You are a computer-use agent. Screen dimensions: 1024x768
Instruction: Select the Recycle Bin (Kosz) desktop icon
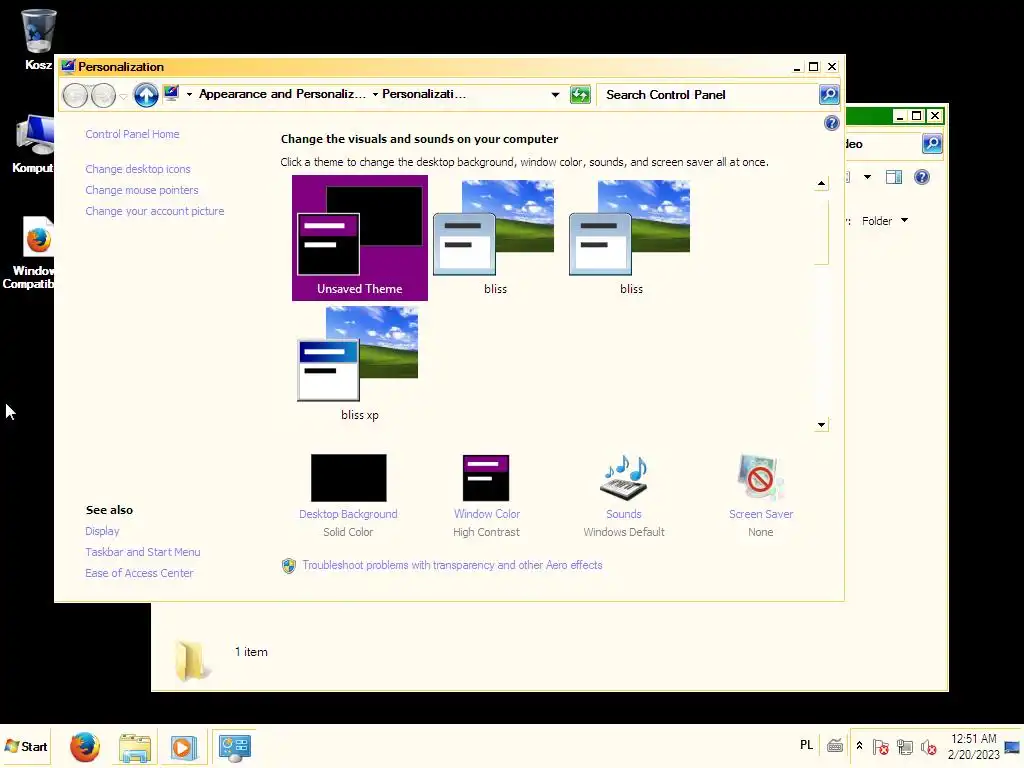37,39
